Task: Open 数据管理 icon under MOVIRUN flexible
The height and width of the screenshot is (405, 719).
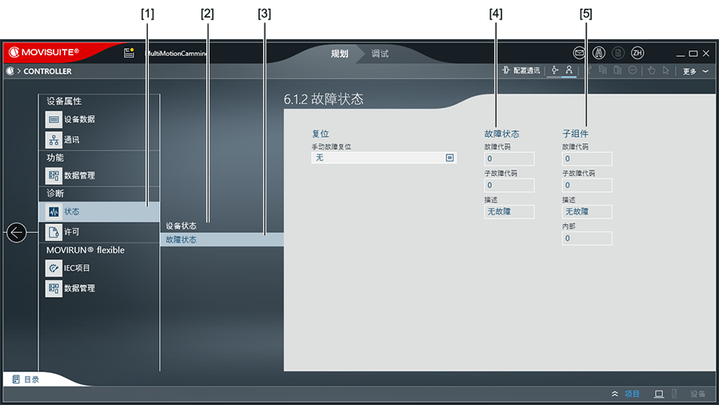Action: (x=53, y=289)
